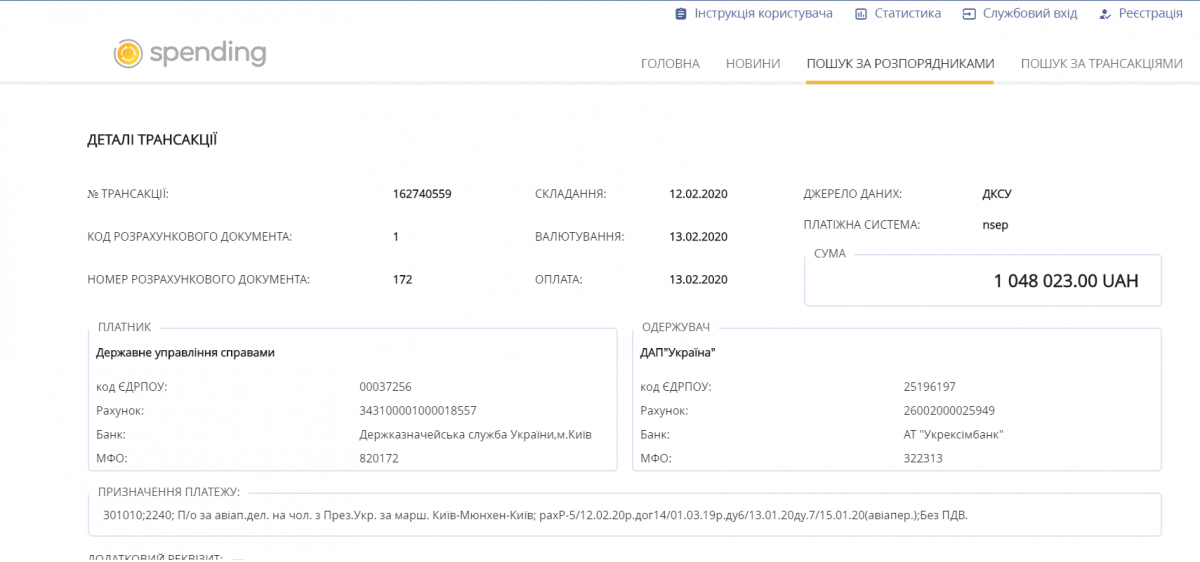The width and height of the screenshot is (1200, 562).
Task: Go to the НОВИНИ tab
Action: pos(753,63)
